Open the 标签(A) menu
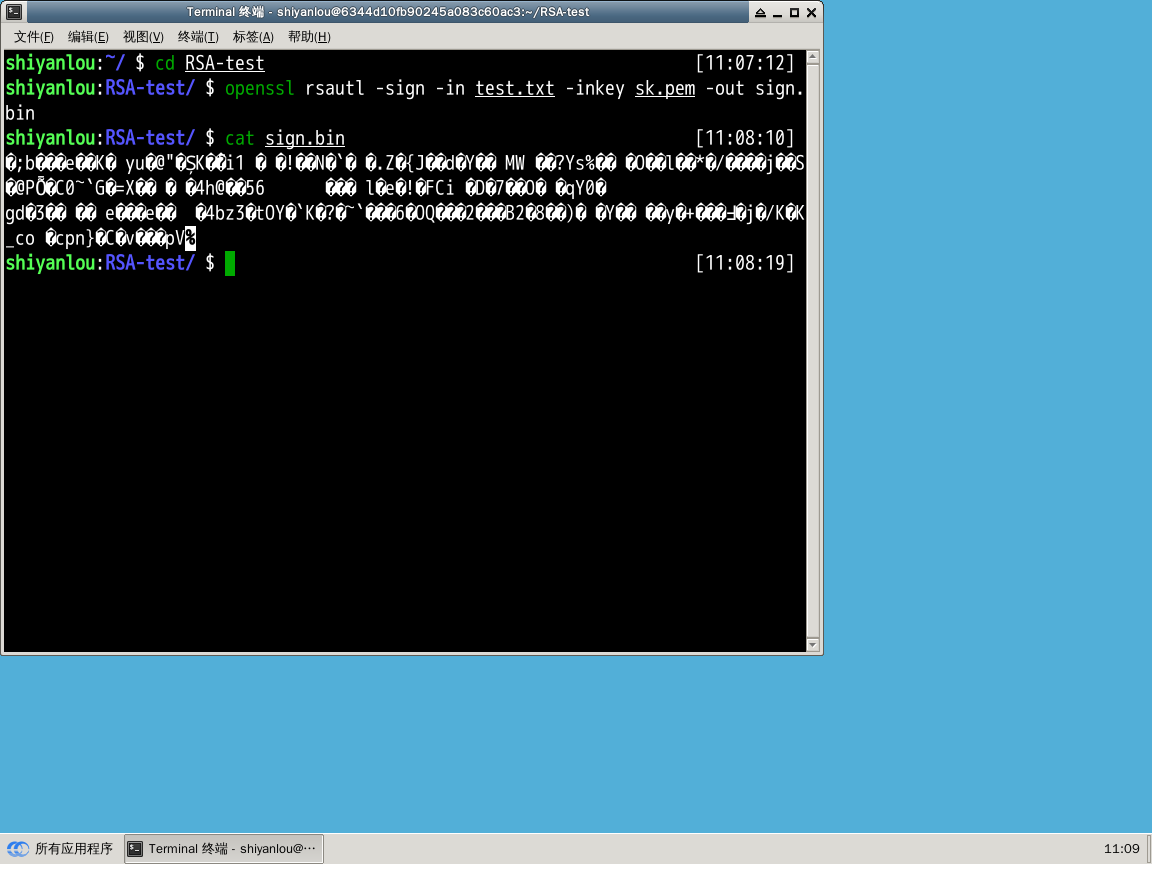The height and width of the screenshot is (896, 1152). [x=253, y=37]
